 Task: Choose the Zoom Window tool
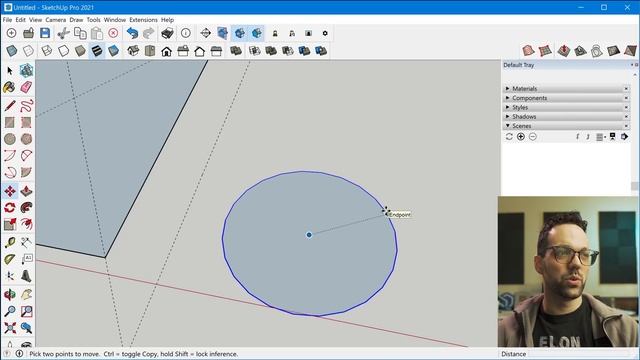27,311
